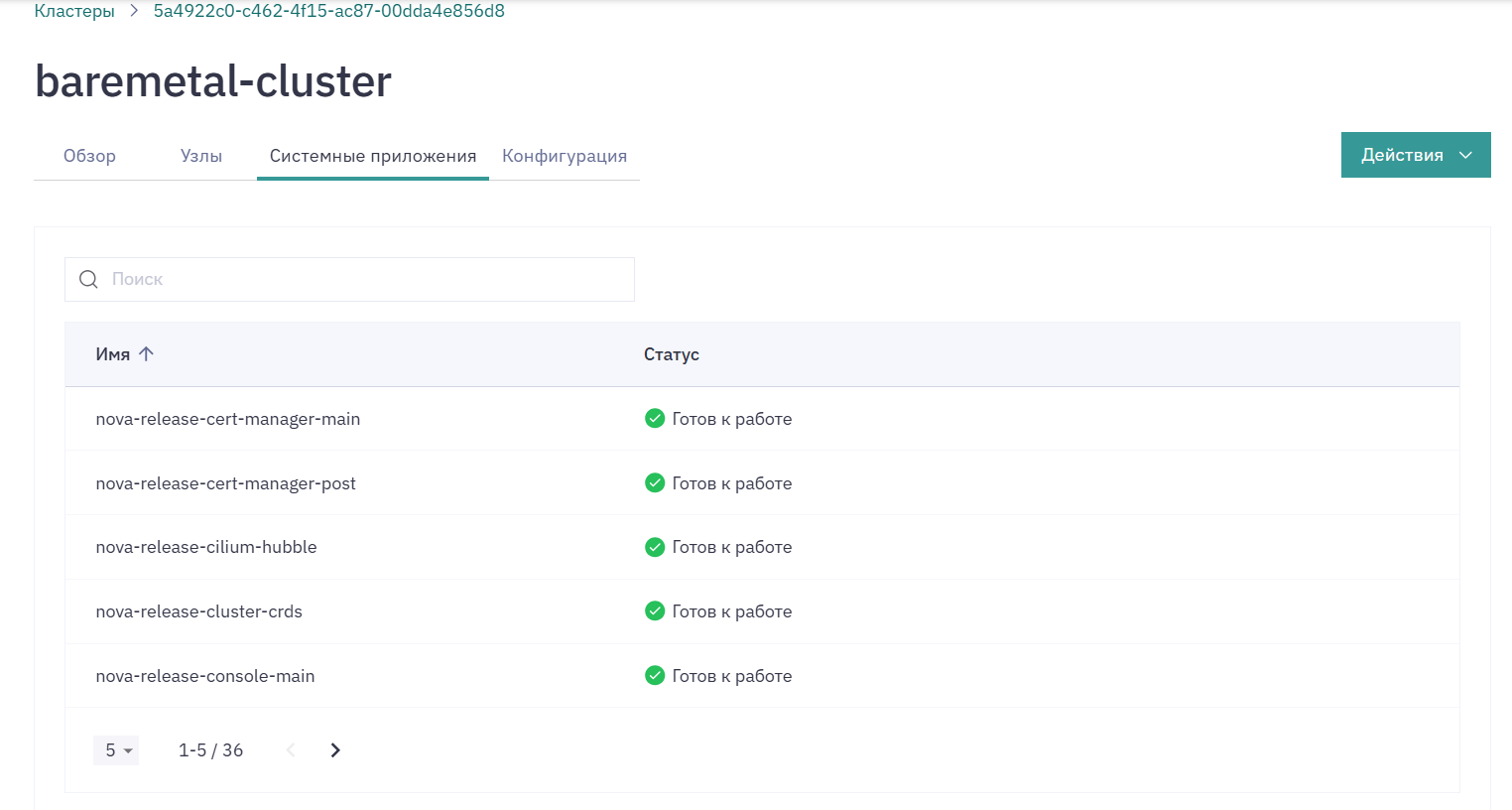1512x810 pixels.
Task: Select nova-release-console-main name
Action: pos(205,676)
